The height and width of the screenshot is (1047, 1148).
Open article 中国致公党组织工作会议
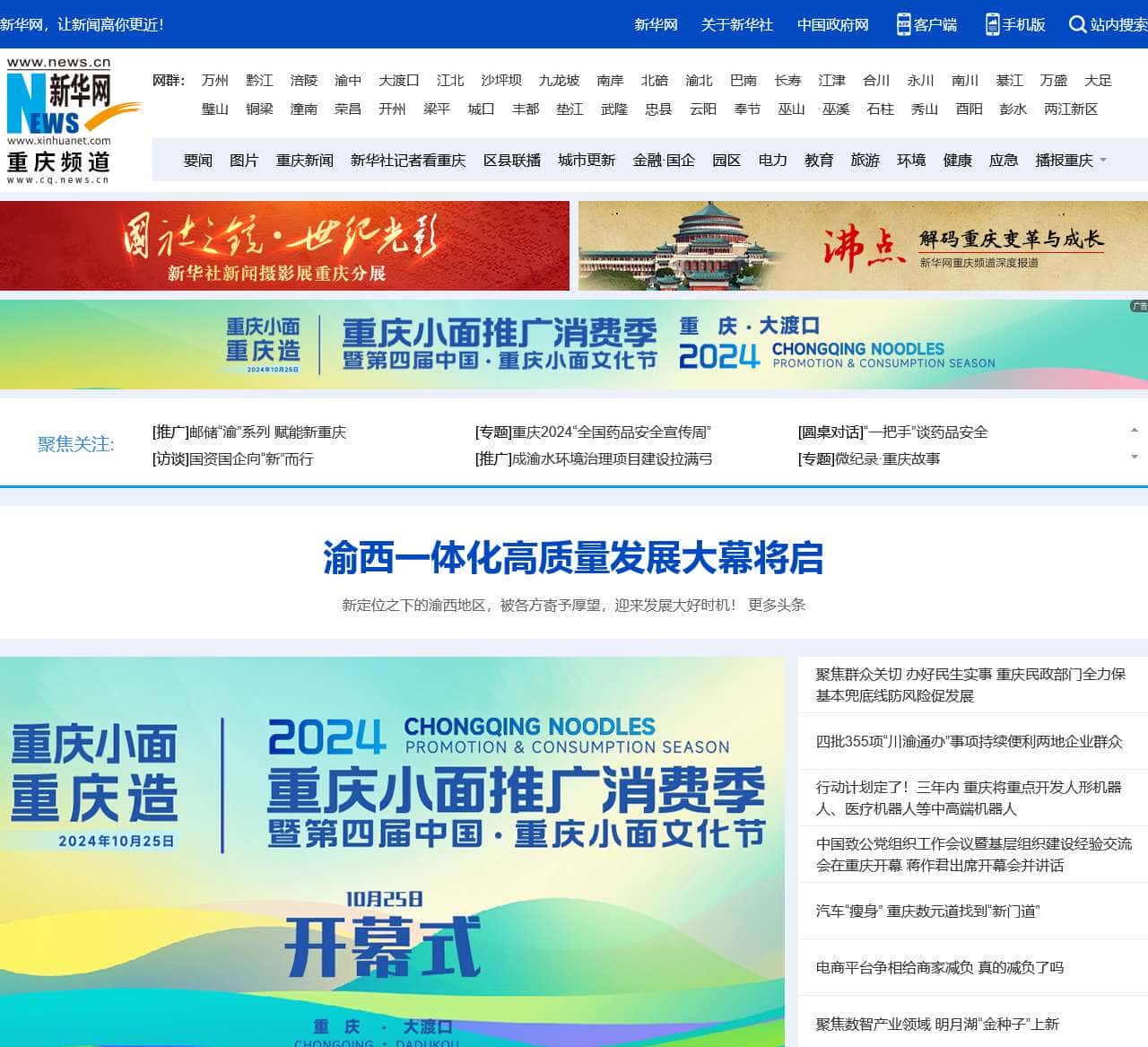click(x=974, y=854)
